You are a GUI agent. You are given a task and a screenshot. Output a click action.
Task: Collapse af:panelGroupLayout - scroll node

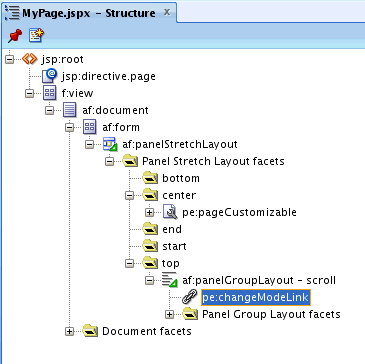149,281
